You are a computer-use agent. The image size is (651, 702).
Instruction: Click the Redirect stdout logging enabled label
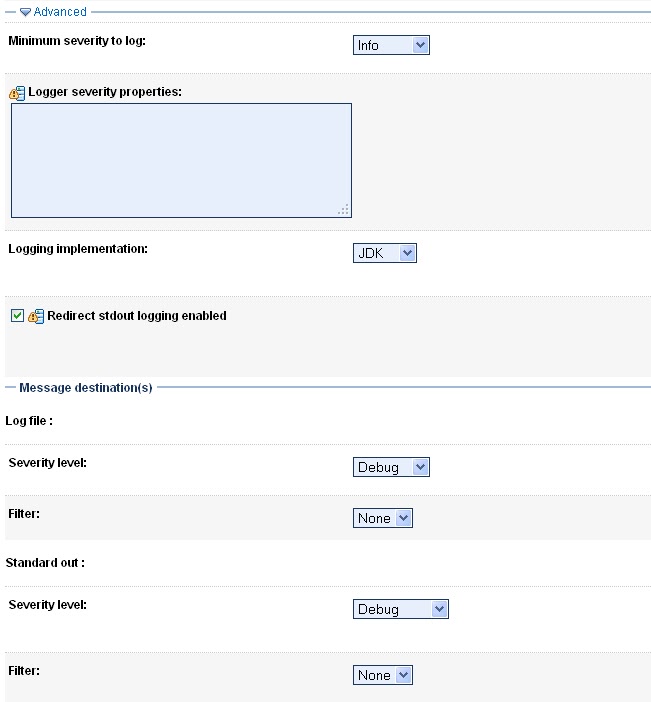coord(137,316)
